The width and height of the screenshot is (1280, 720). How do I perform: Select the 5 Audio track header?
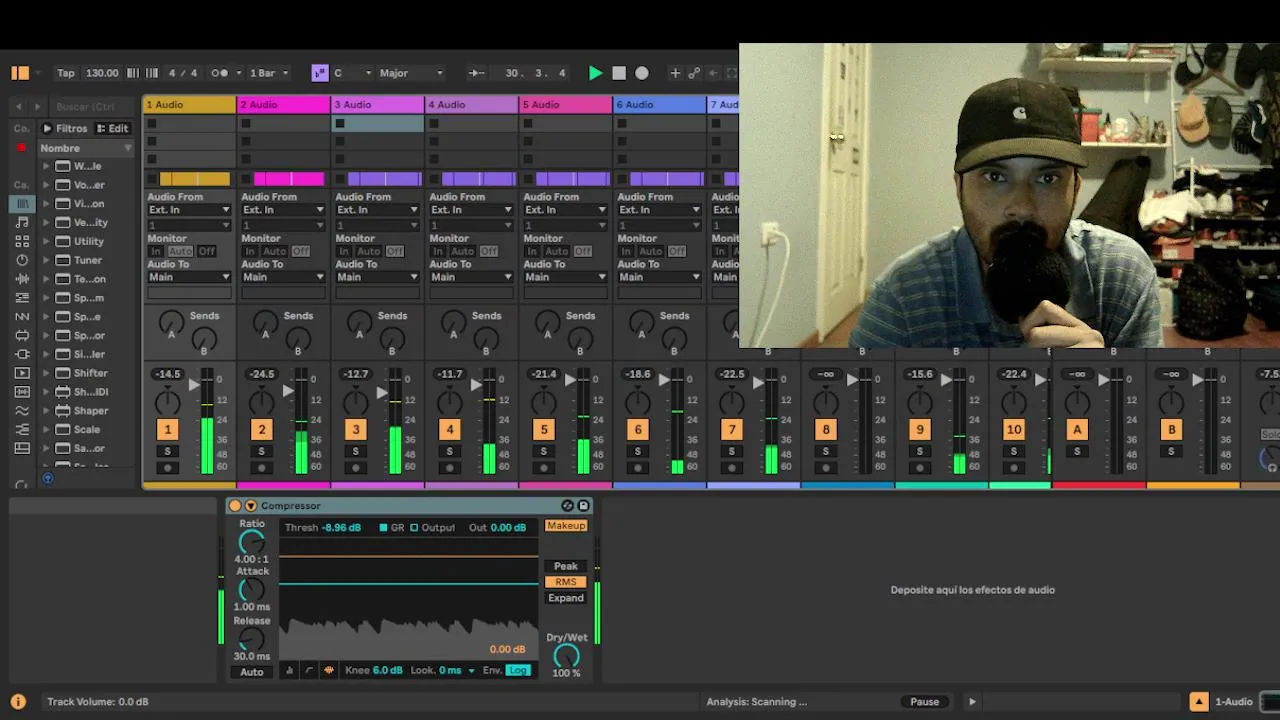[x=566, y=104]
